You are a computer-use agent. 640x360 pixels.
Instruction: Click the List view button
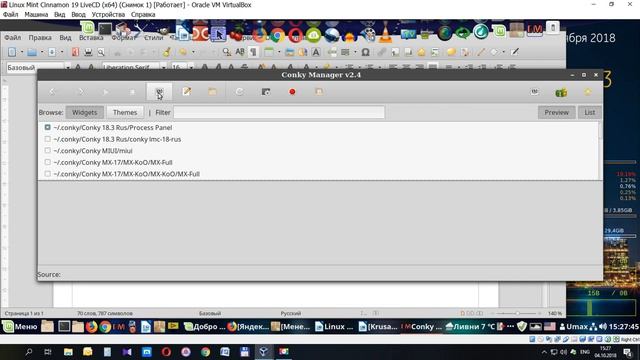pos(589,112)
